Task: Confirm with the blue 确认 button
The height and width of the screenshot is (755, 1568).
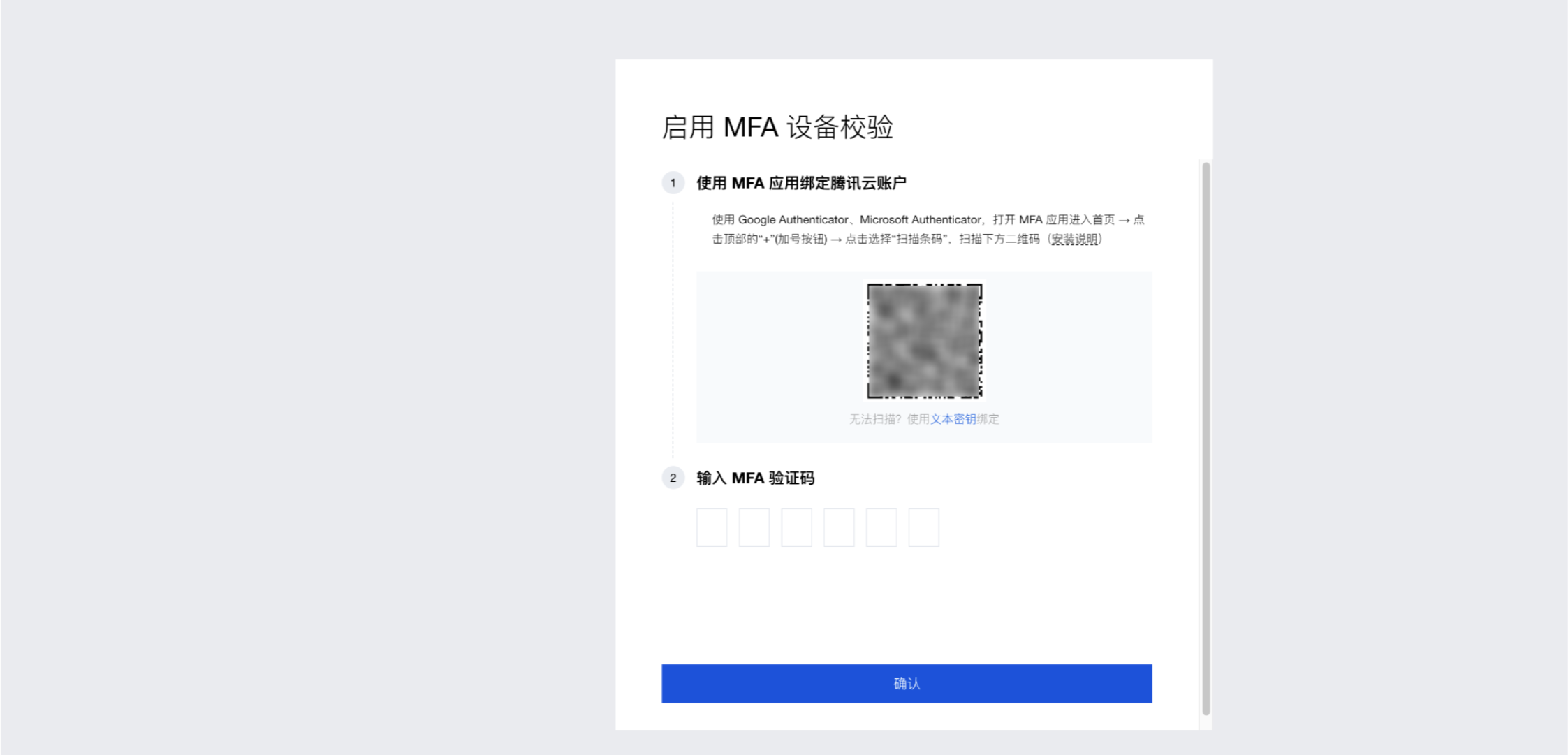Action: click(907, 684)
